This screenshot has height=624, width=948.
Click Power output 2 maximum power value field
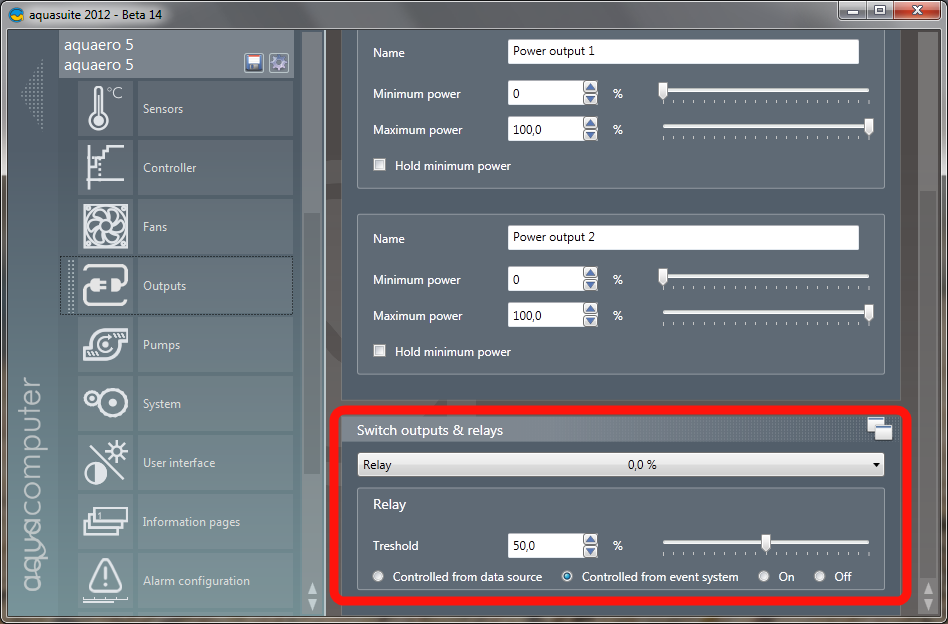(x=546, y=315)
